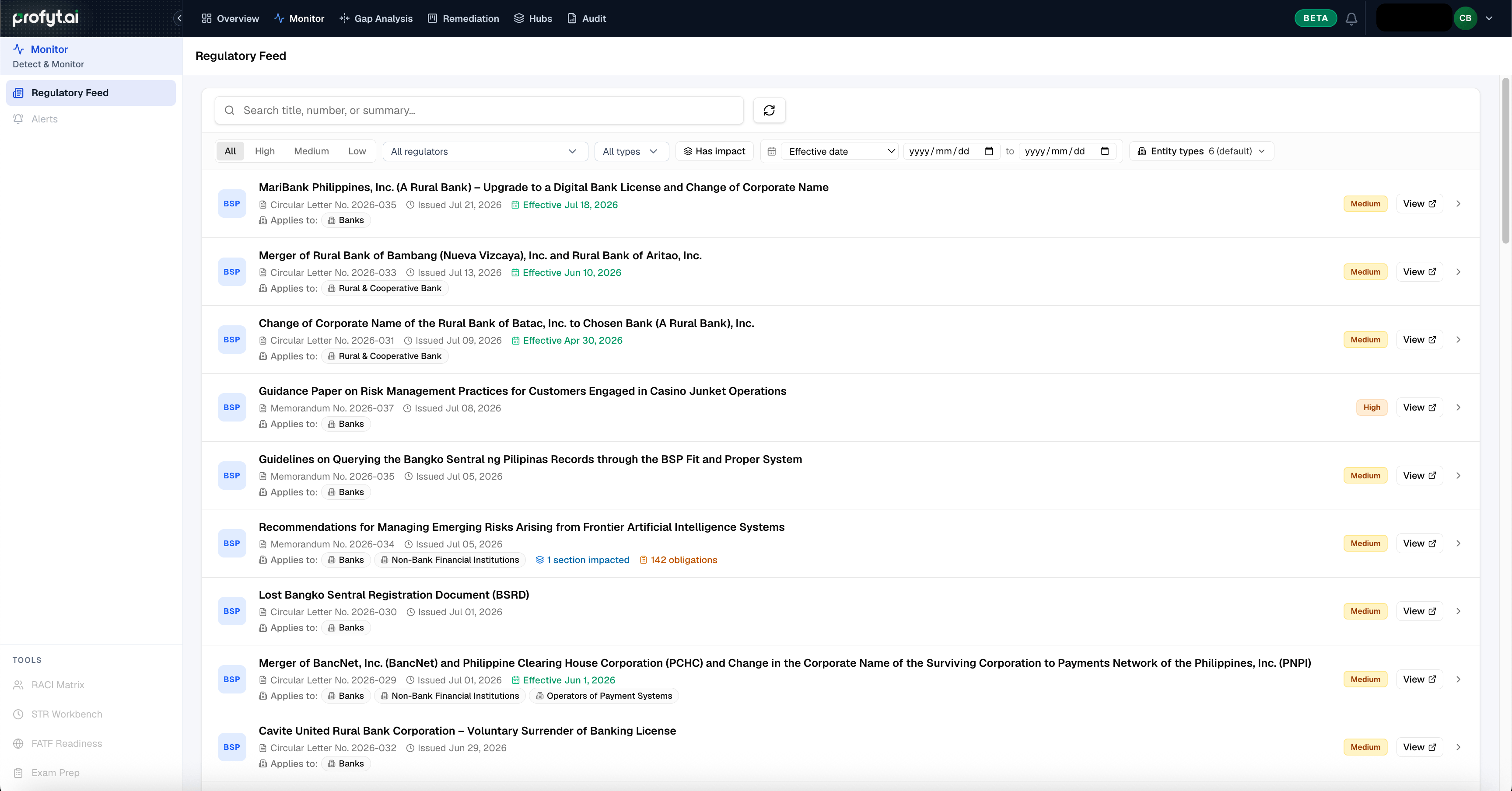1512x791 pixels.
Task: Open the Overview tab
Action: tap(230, 18)
